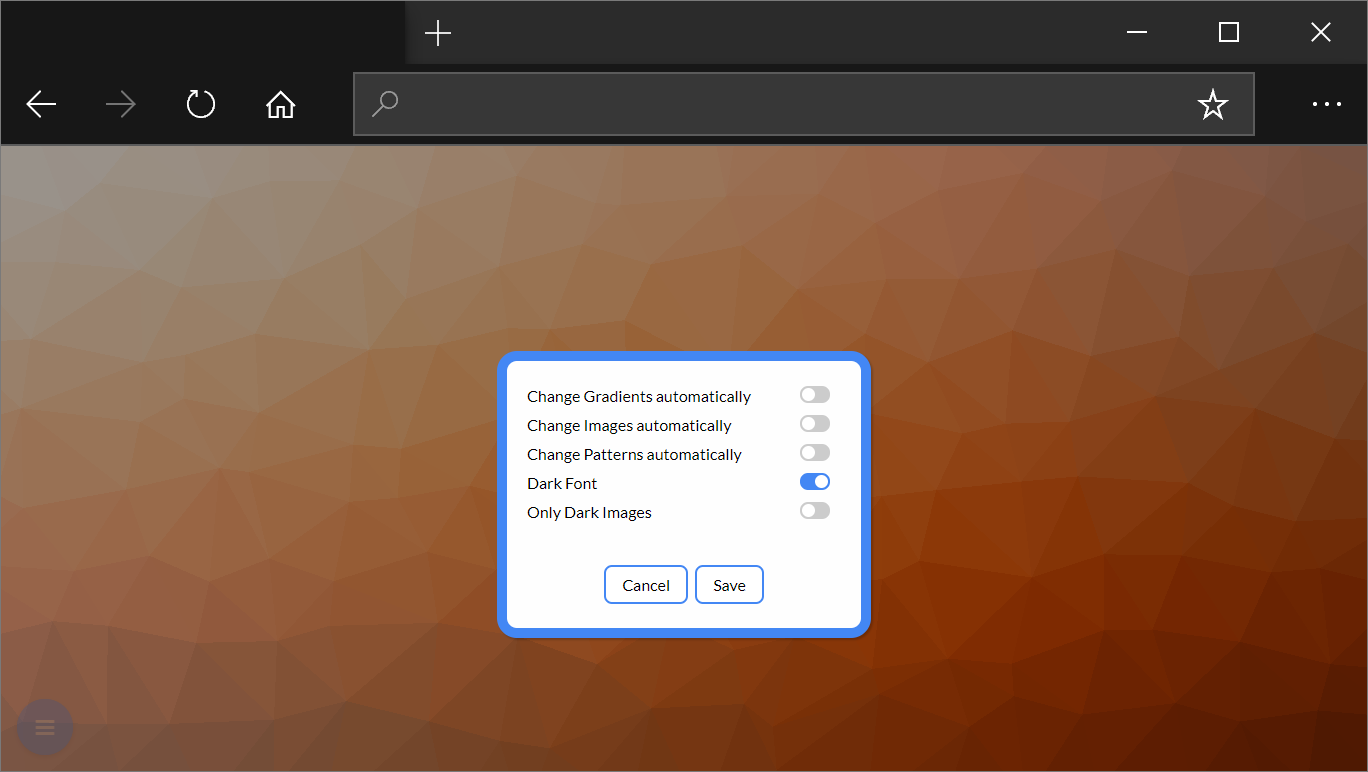The width and height of the screenshot is (1368, 772).
Task: Open the browser three-dots more menu
Action: coord(1327,104)
